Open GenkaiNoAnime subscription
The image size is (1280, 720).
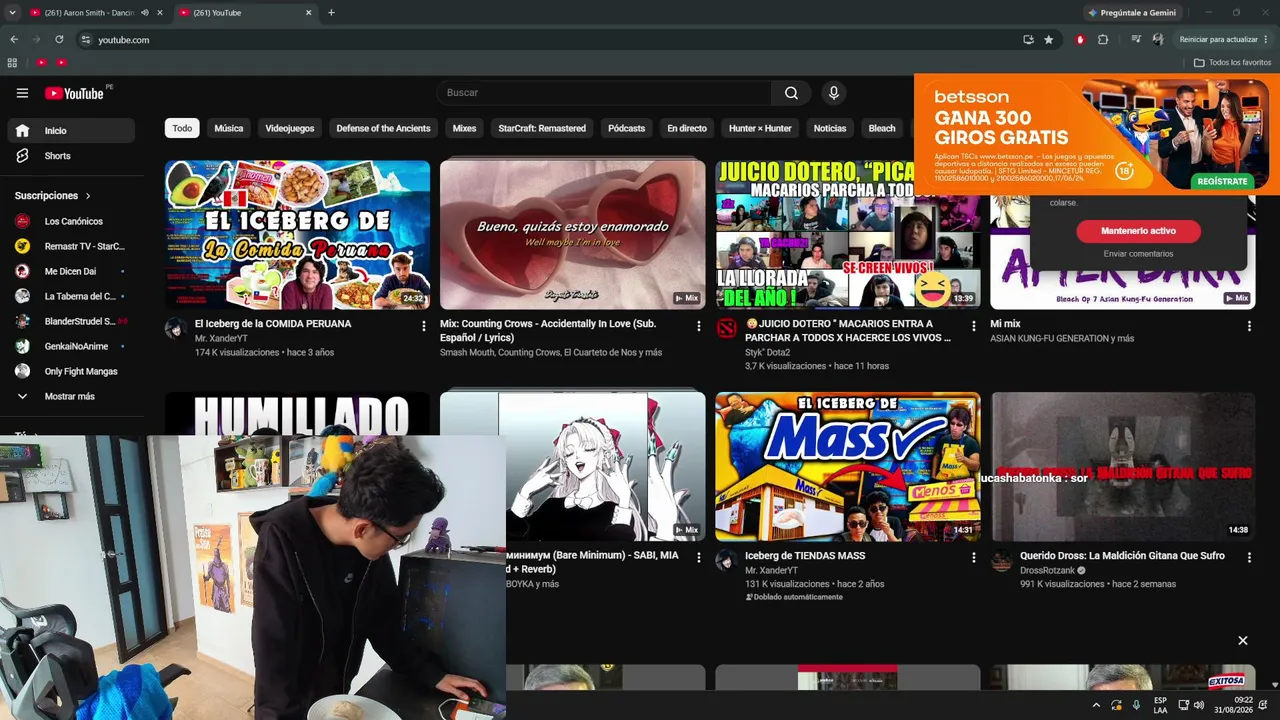(x=71, y=346)
